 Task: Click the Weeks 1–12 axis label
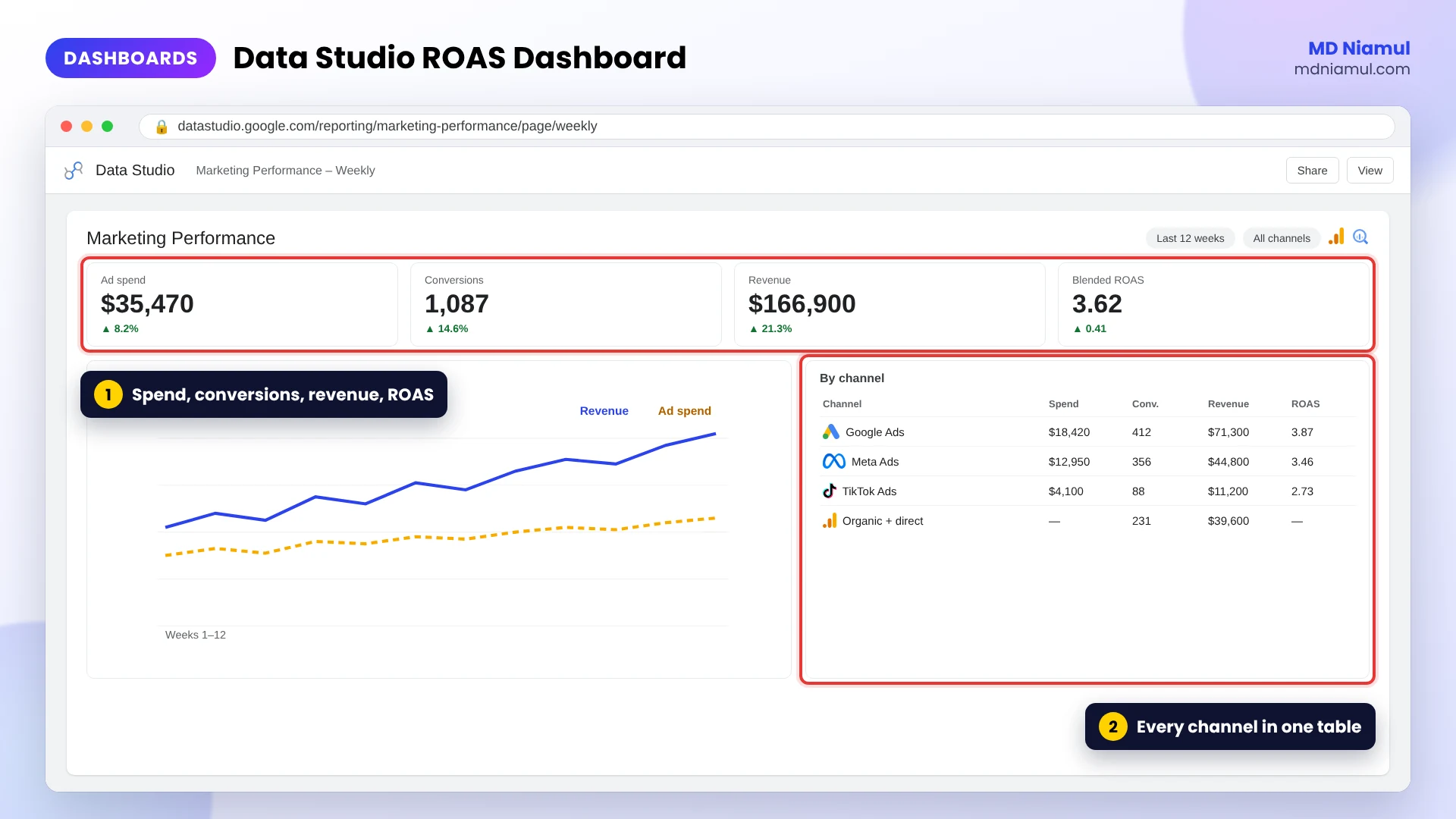(196, 635)
